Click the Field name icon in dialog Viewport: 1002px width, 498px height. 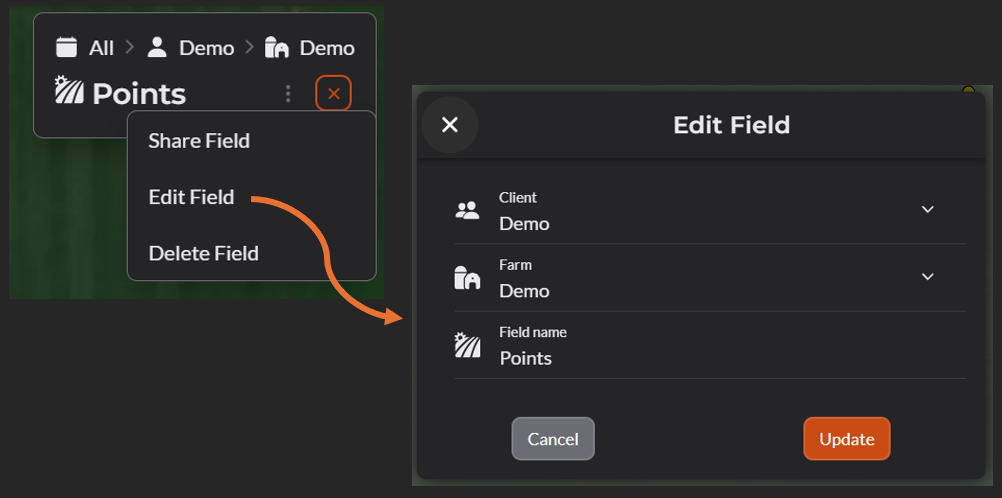click(467, 345)
